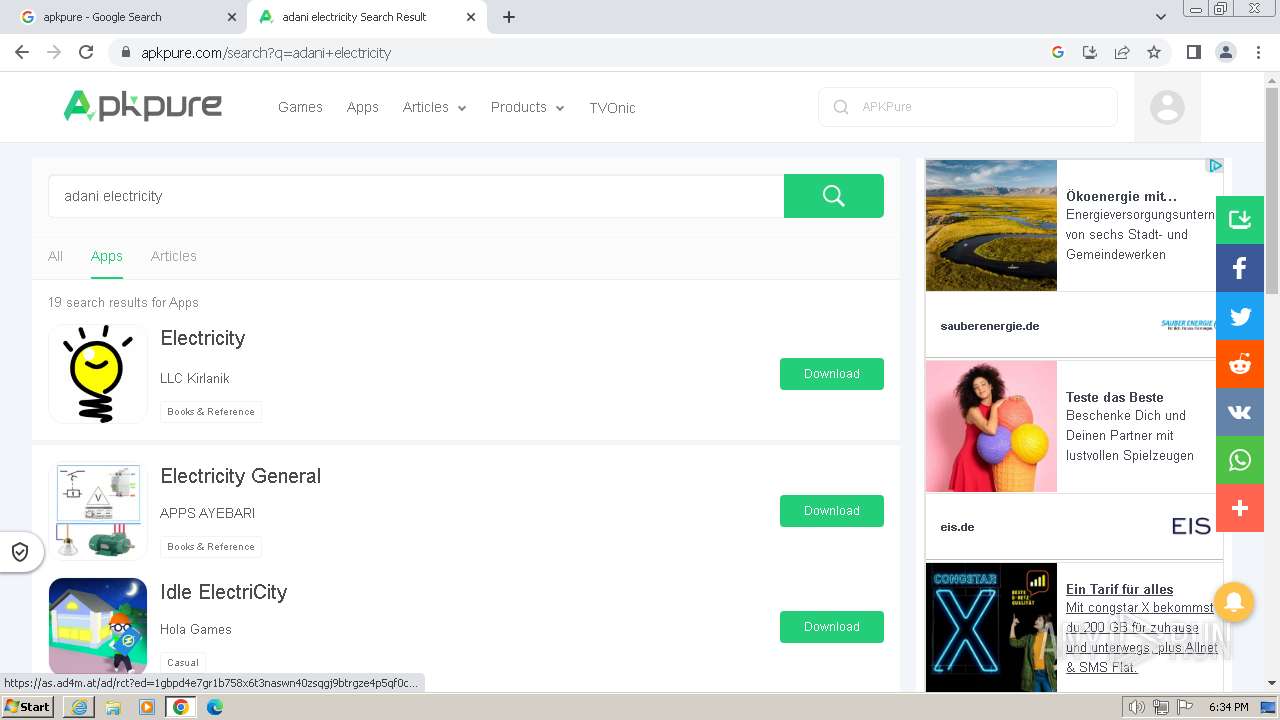Open the Electricity app title link
Screen dimensions: 1280x720
[x=203, y=338]
